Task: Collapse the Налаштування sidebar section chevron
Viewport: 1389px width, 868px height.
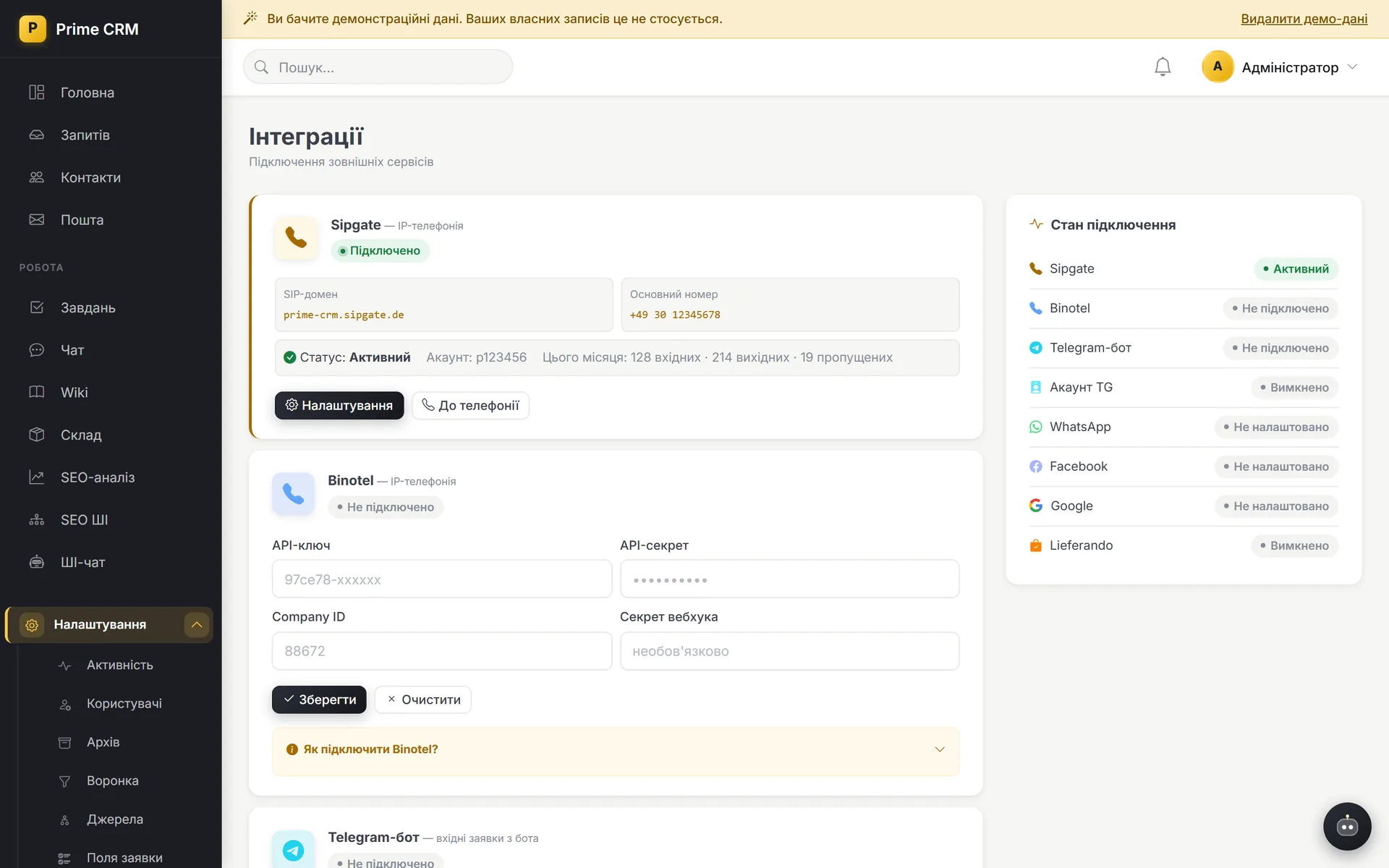Action: (197, 625)
